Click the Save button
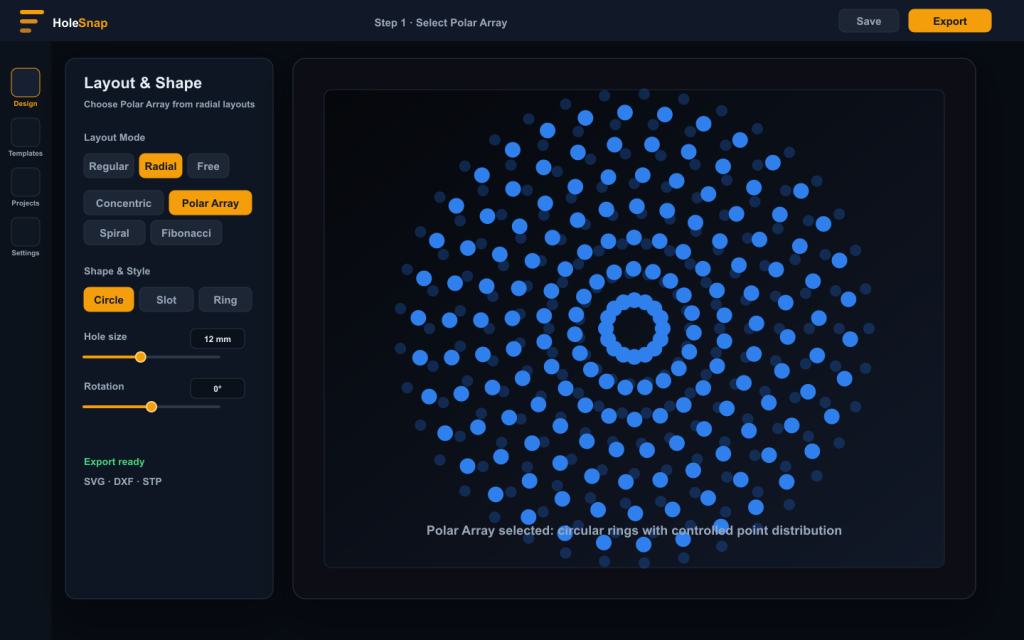1024x640 pixels. pos(869,21)
